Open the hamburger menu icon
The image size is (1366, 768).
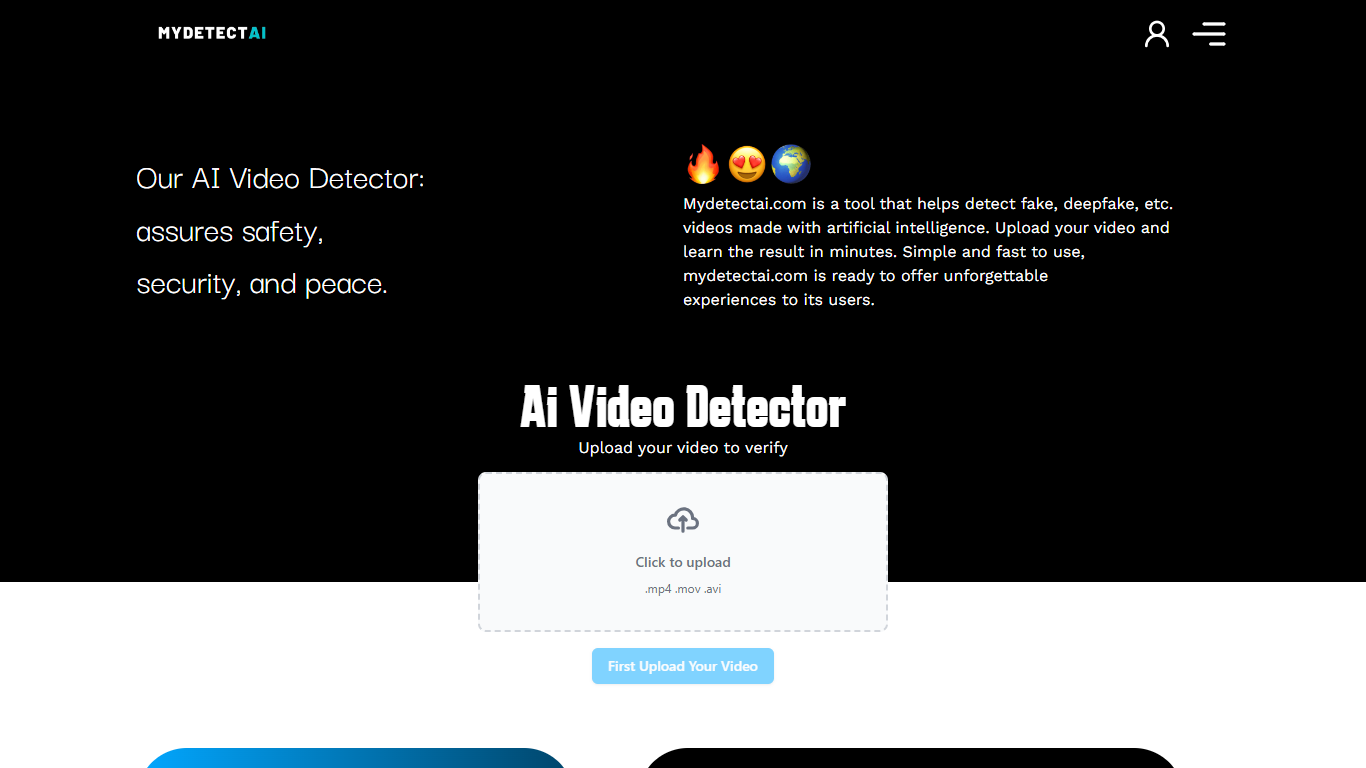[x=1209, y=34]
